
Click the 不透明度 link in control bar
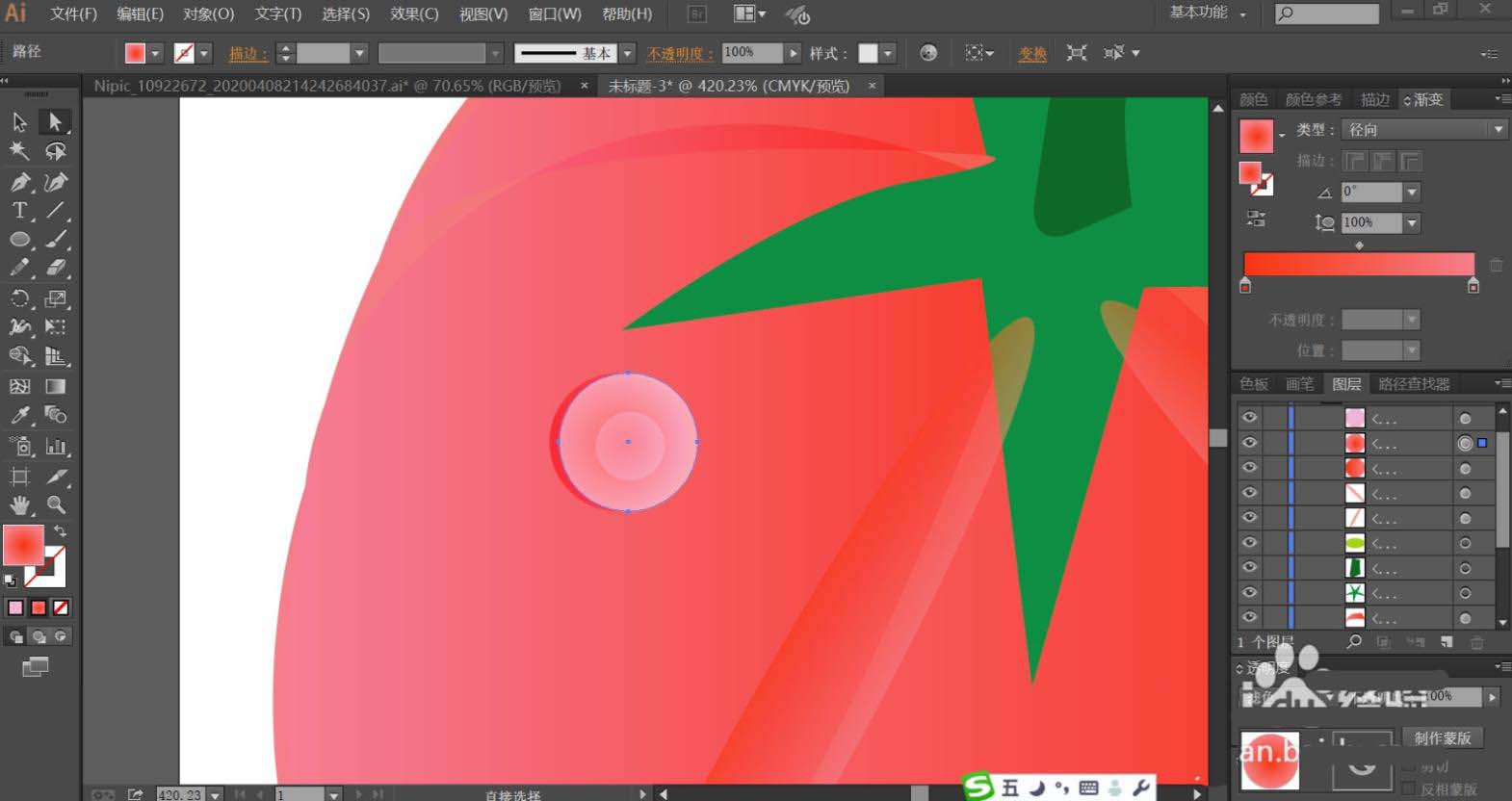679,54
